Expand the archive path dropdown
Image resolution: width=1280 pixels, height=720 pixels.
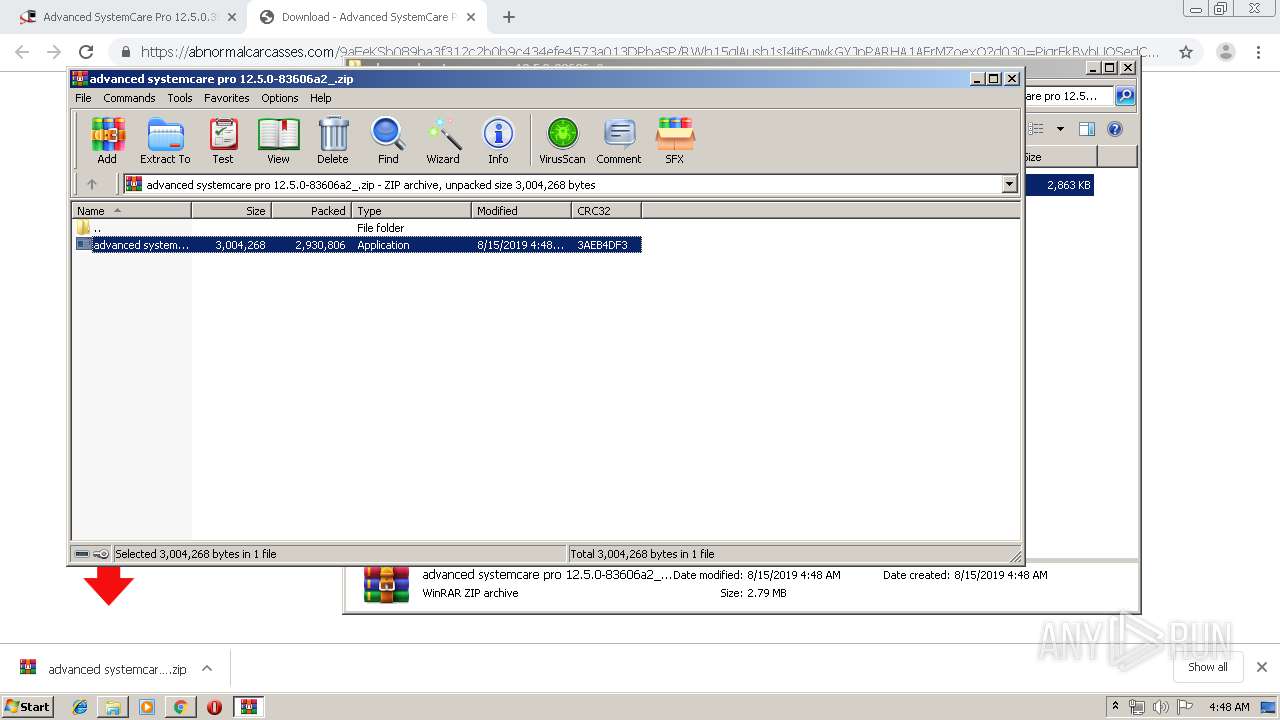(1009, 184)
